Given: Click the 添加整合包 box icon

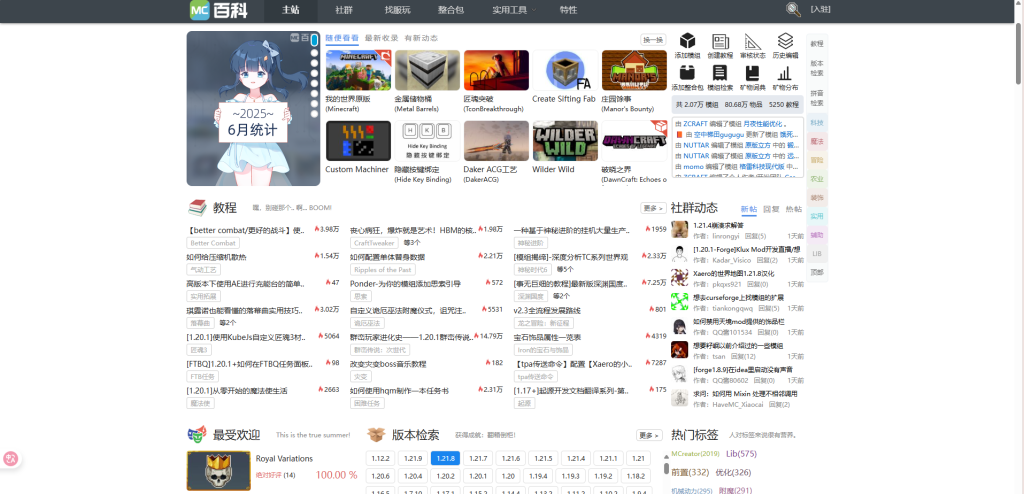Looking at the screenshot, I should click(687, 73).
